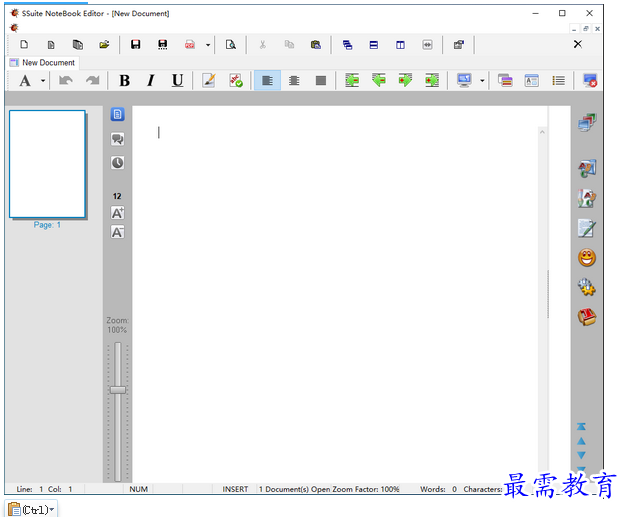Copy selection to clipboard

pyautogui.click(x=289, y=44)
